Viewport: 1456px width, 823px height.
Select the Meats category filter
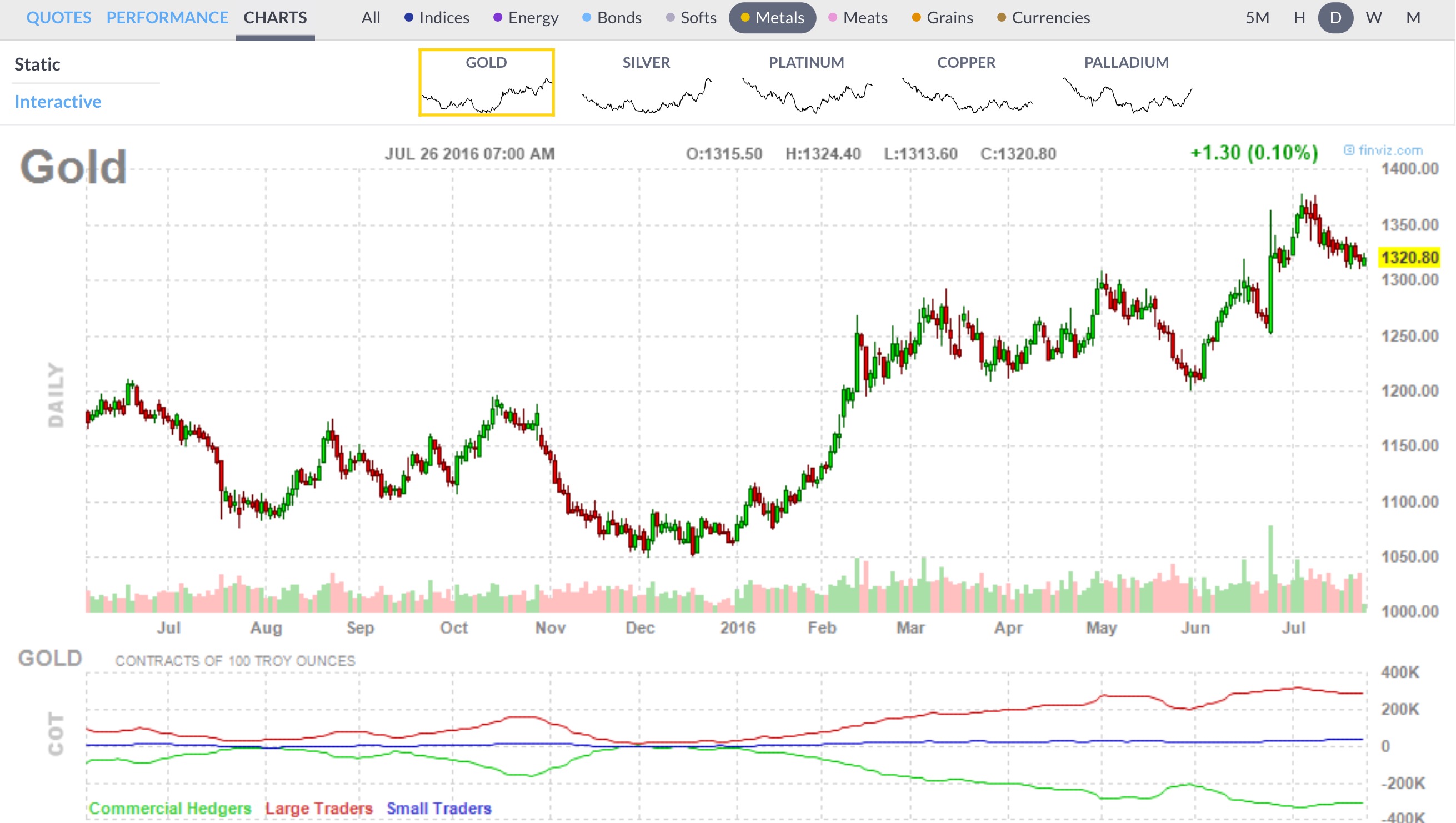pos(858,18)
